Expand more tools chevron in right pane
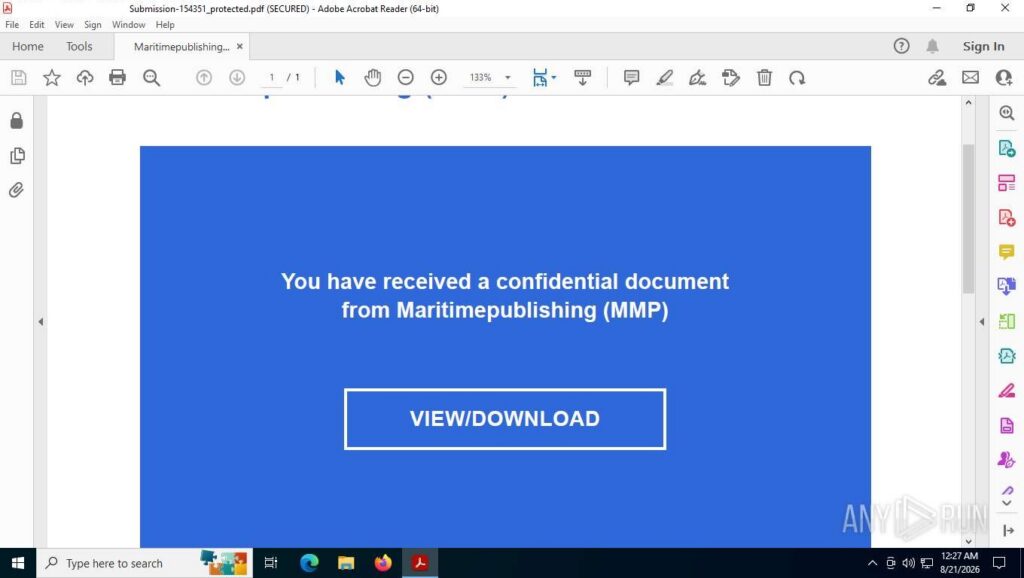The image size is (1024, 578). coord(1006,503)
